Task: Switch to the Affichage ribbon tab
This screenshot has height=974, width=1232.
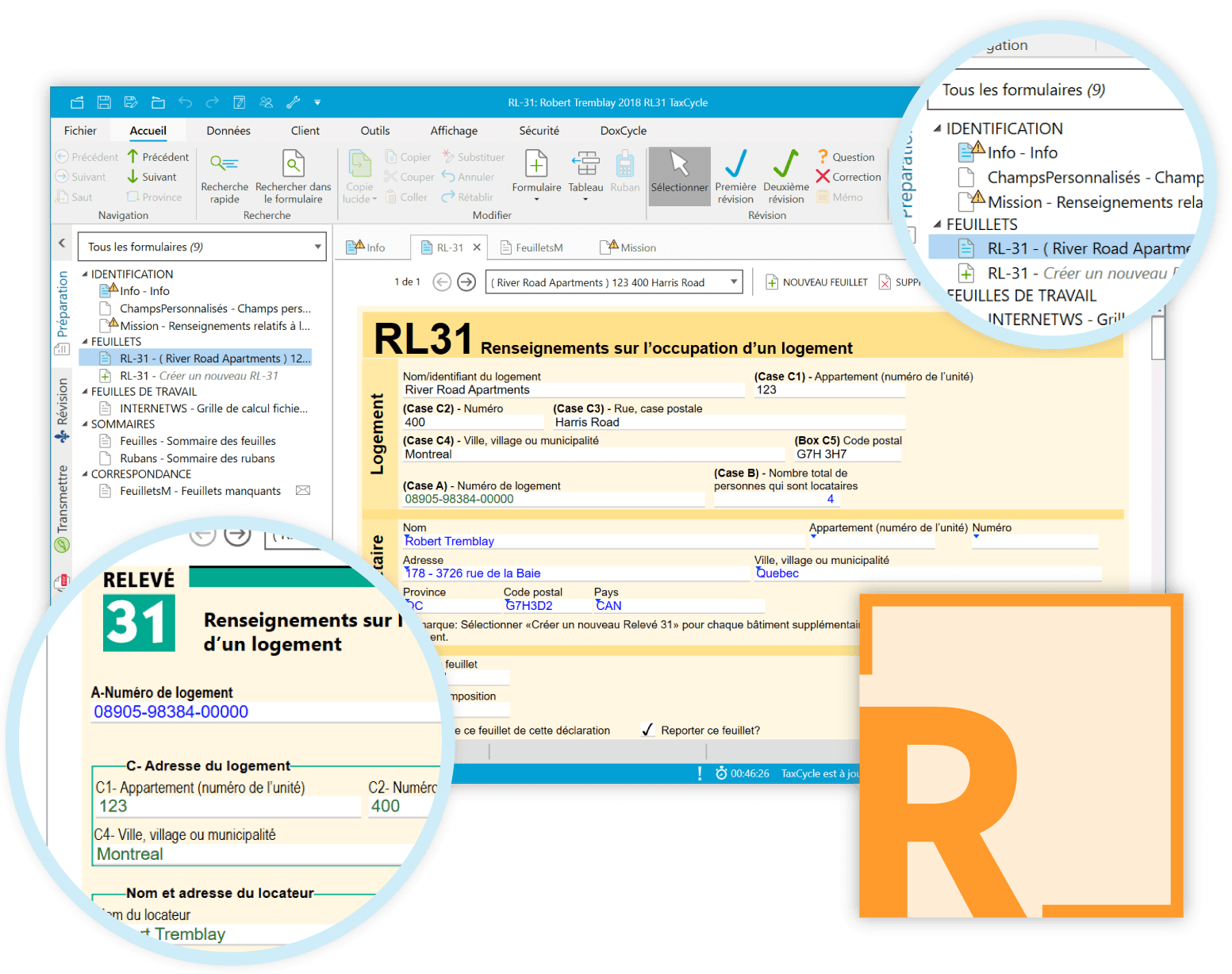Action: tap(454, 131)
